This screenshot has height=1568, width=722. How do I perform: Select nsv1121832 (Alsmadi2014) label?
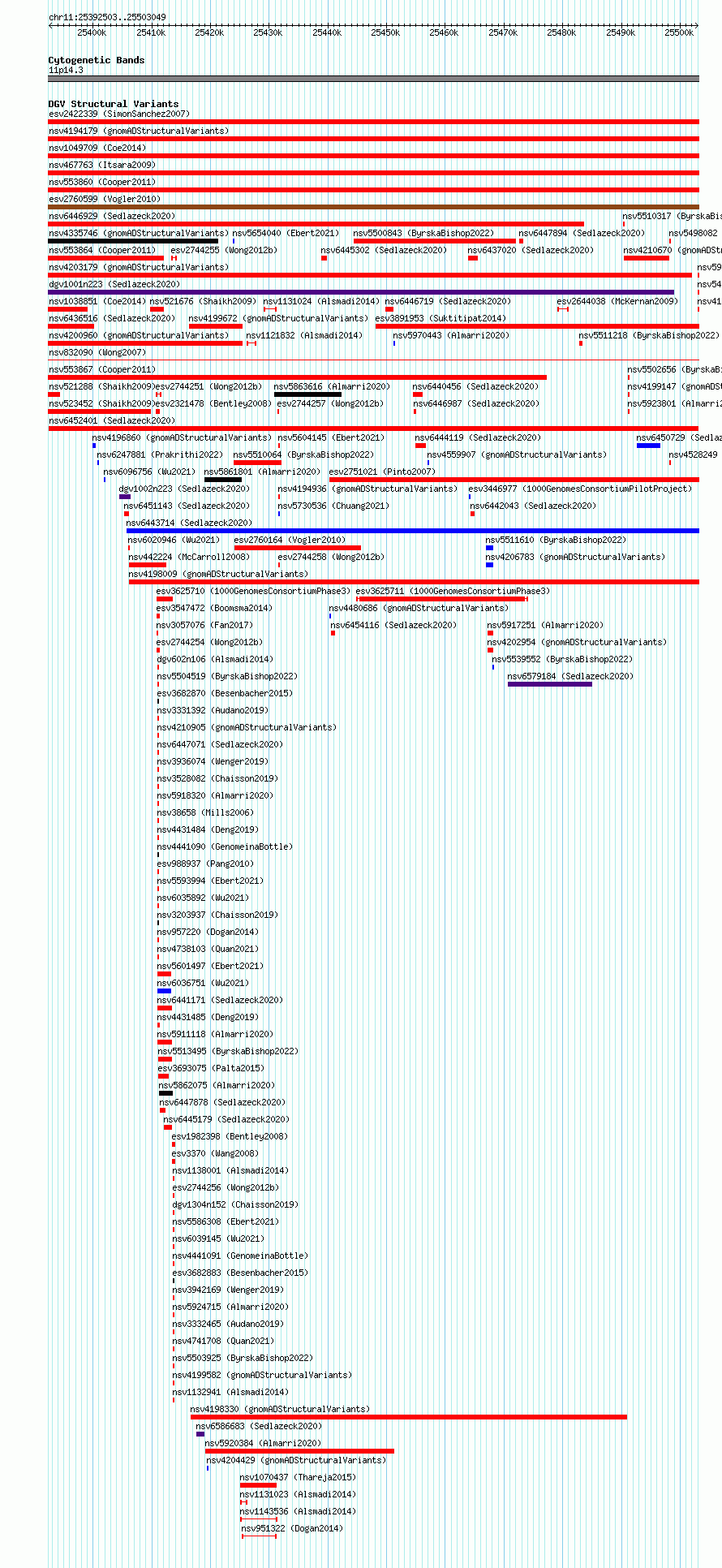[303, 335]
